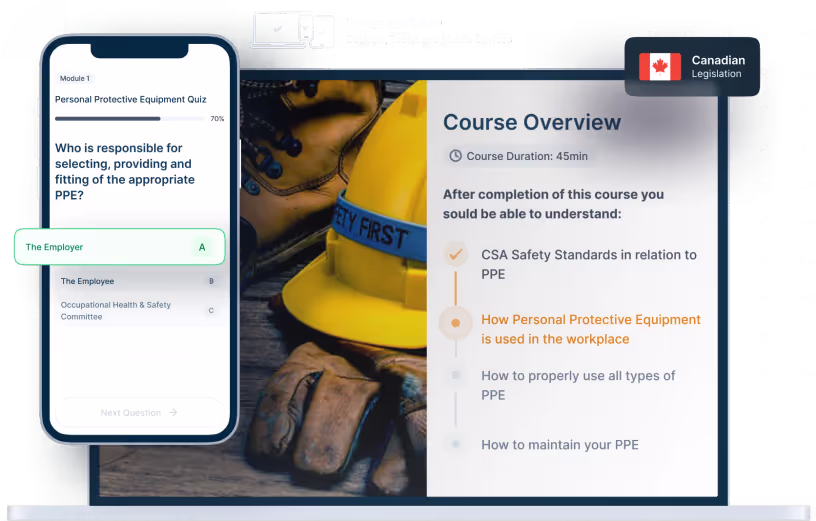Click the faded devices icon at top
Viewport: 816px width, 521px height.
292,30
